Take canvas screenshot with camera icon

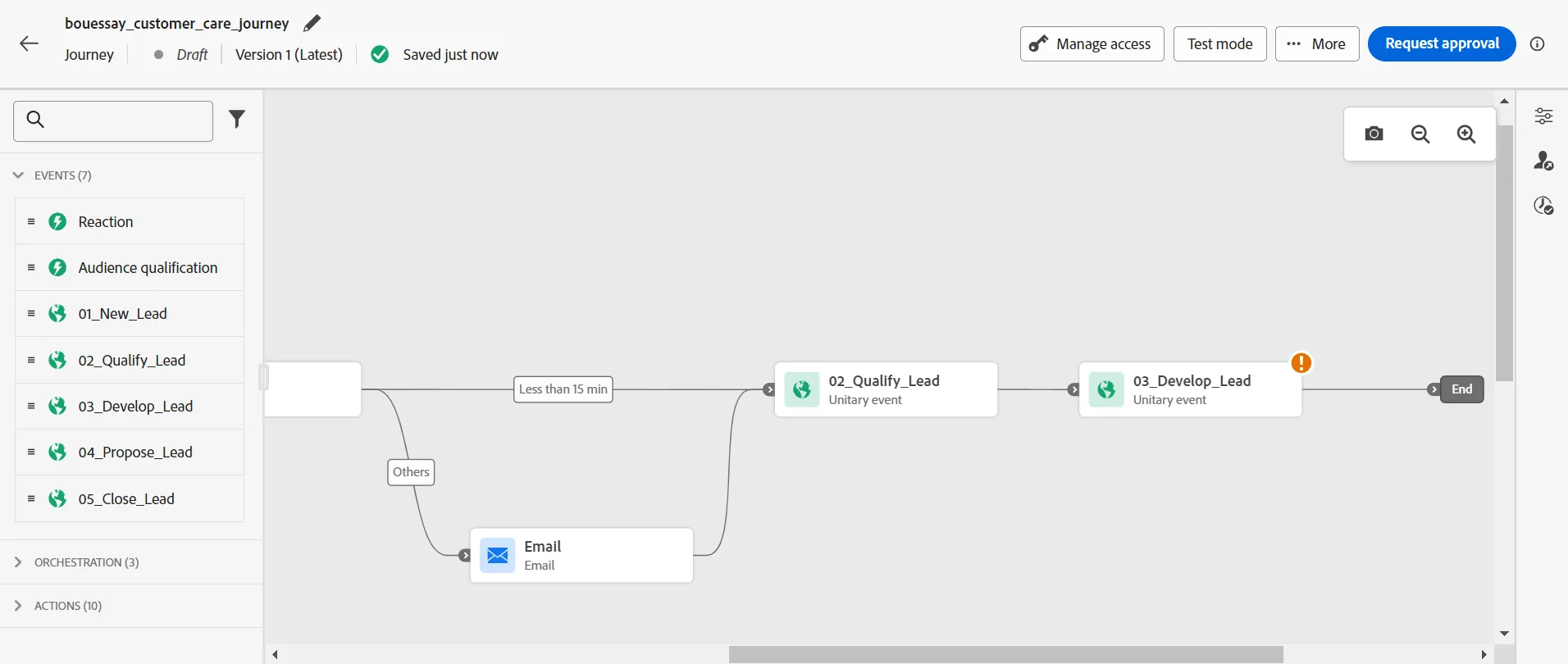point(1374,134)
